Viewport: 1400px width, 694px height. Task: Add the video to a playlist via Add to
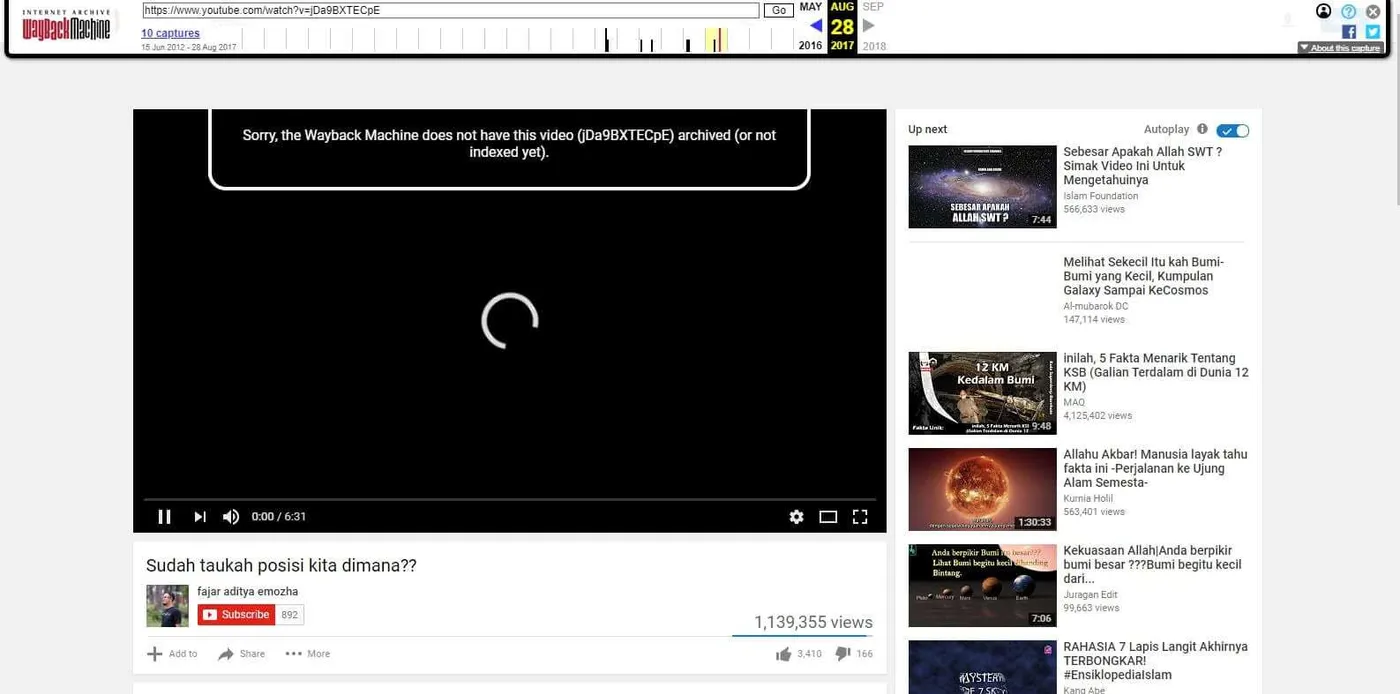coord(172,654)
